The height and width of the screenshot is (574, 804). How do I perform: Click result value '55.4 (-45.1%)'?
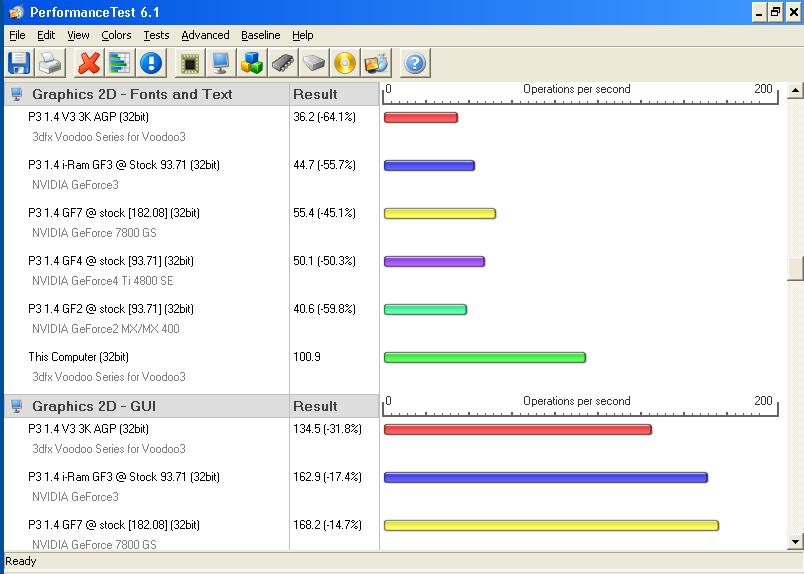tap(324, 213)
